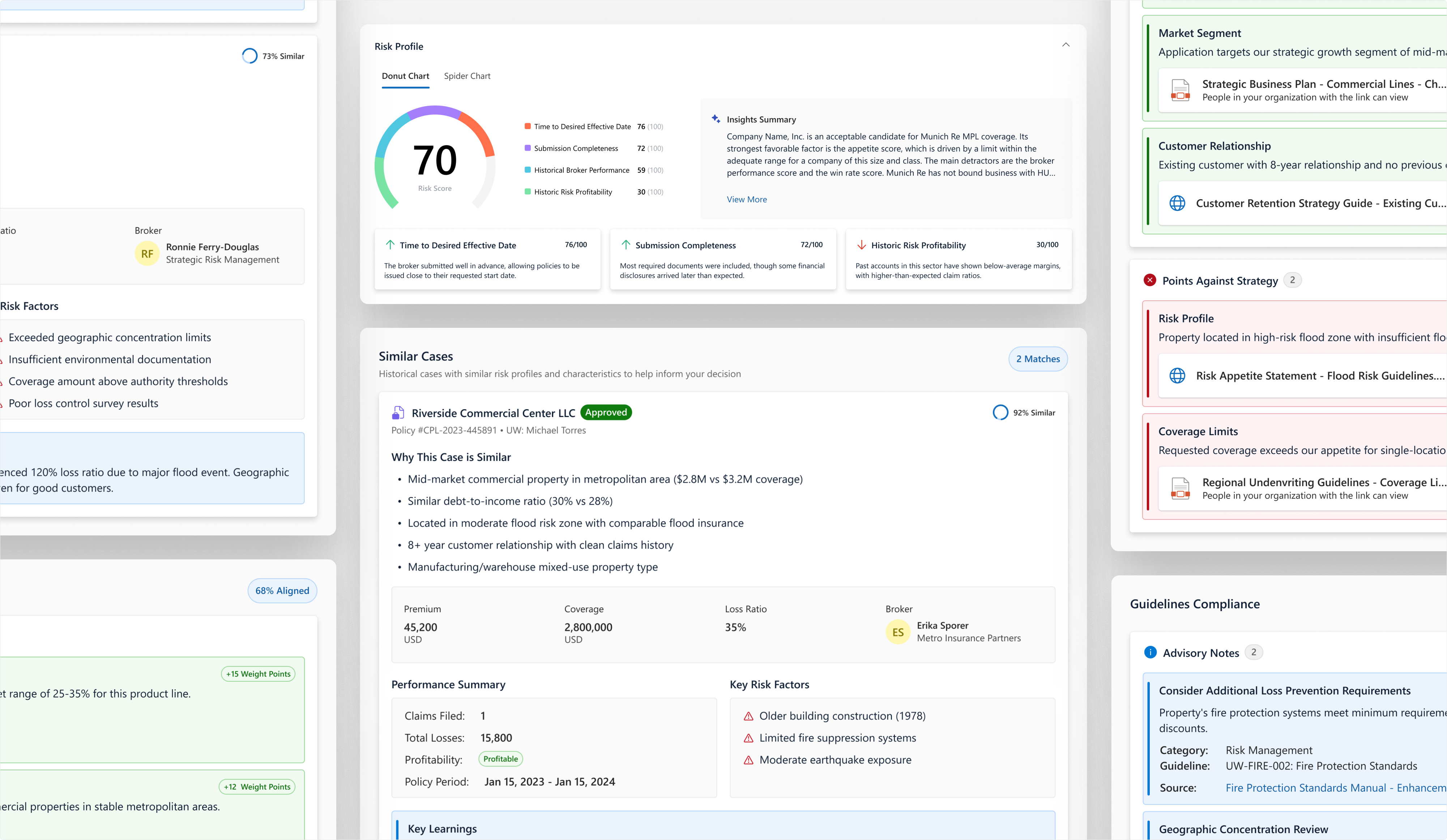The image size is (1447, 840).
Task: Open the Historic Risk Profitability score card
Action: (958, 260)
